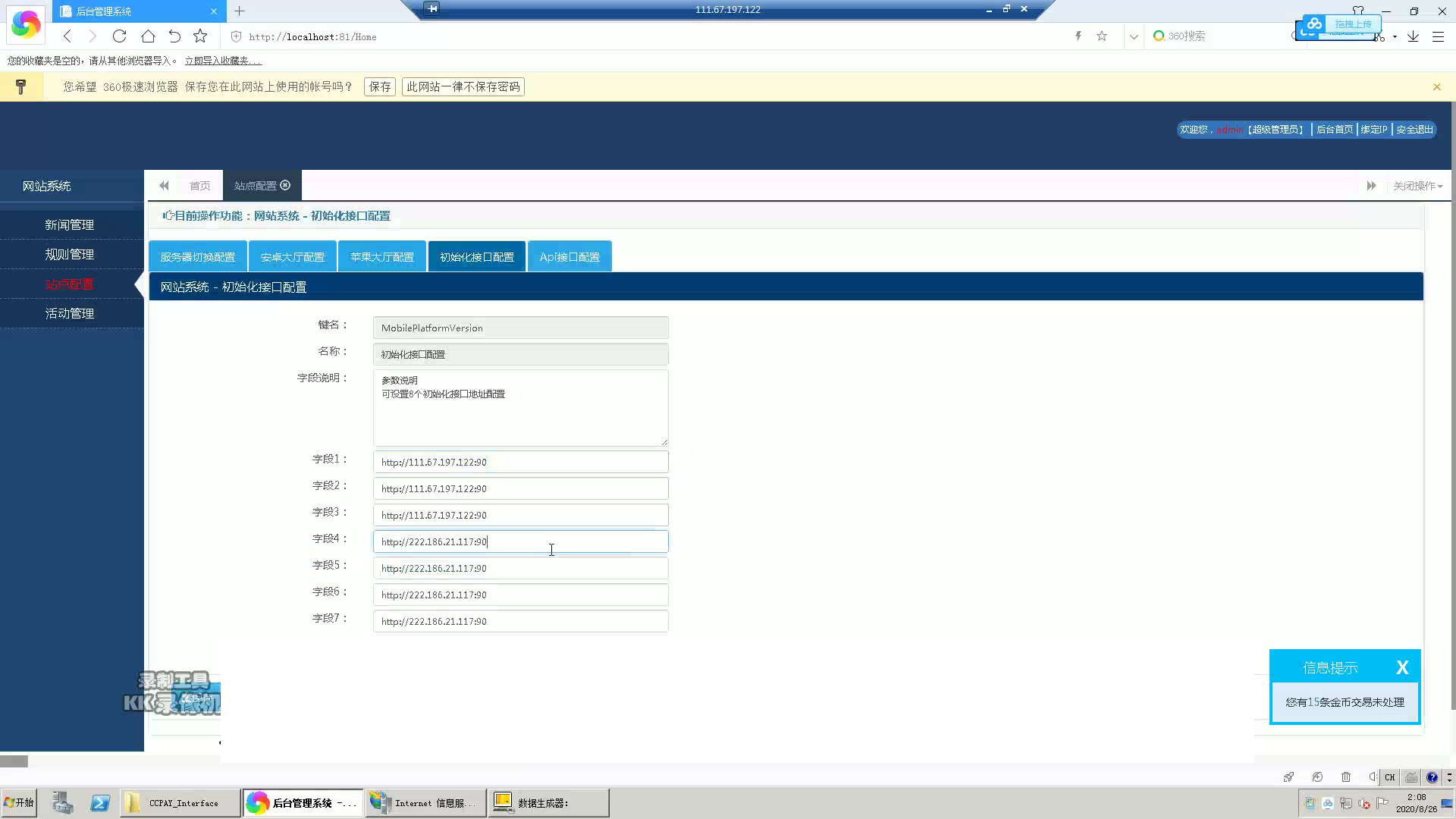This screenshot has width=1456, height=819.
Task: Open downloads via download arrow icon
Action: click(x=1413, y=36)
